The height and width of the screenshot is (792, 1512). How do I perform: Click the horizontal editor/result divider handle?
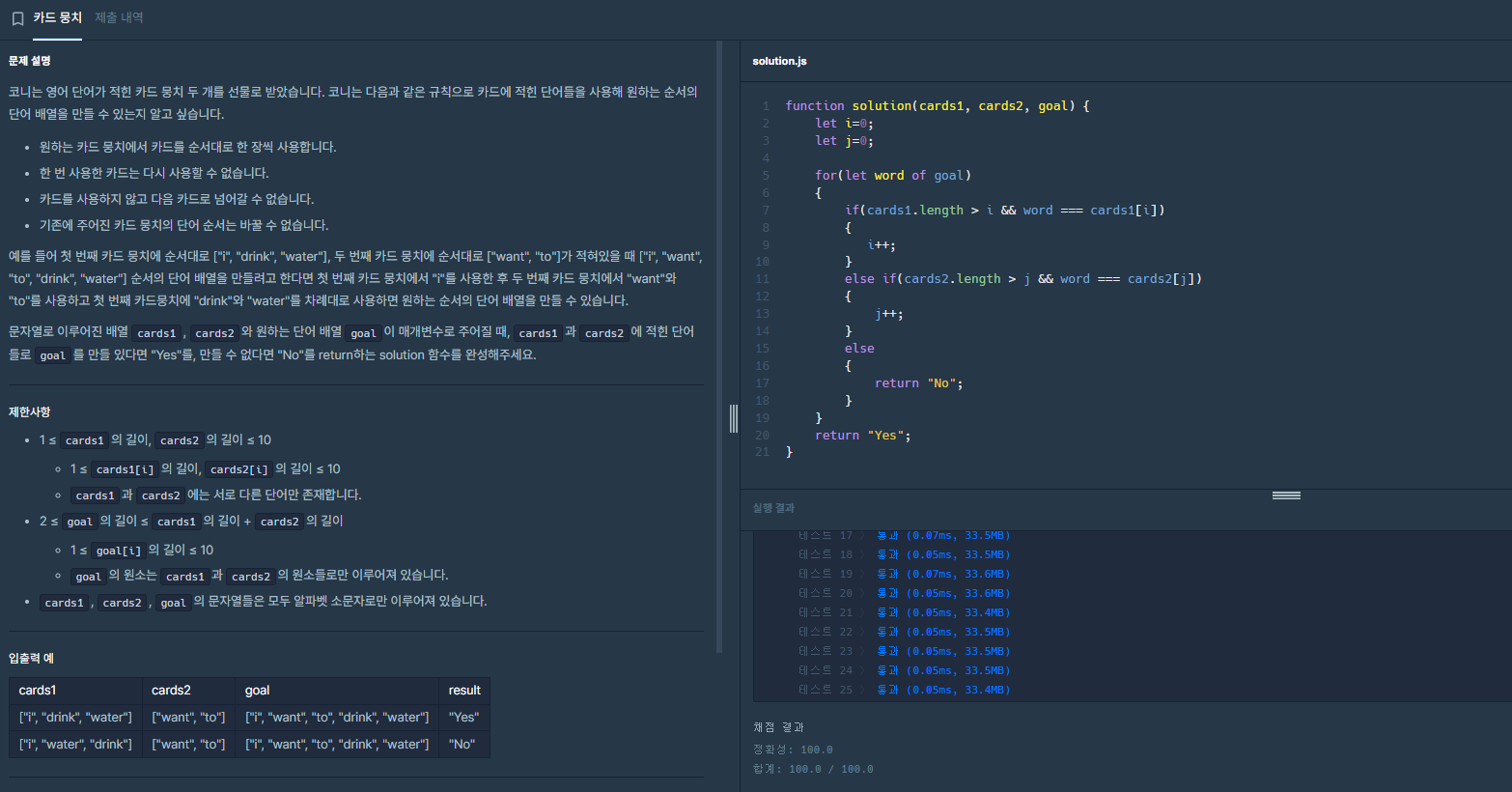click(1286, 495)
